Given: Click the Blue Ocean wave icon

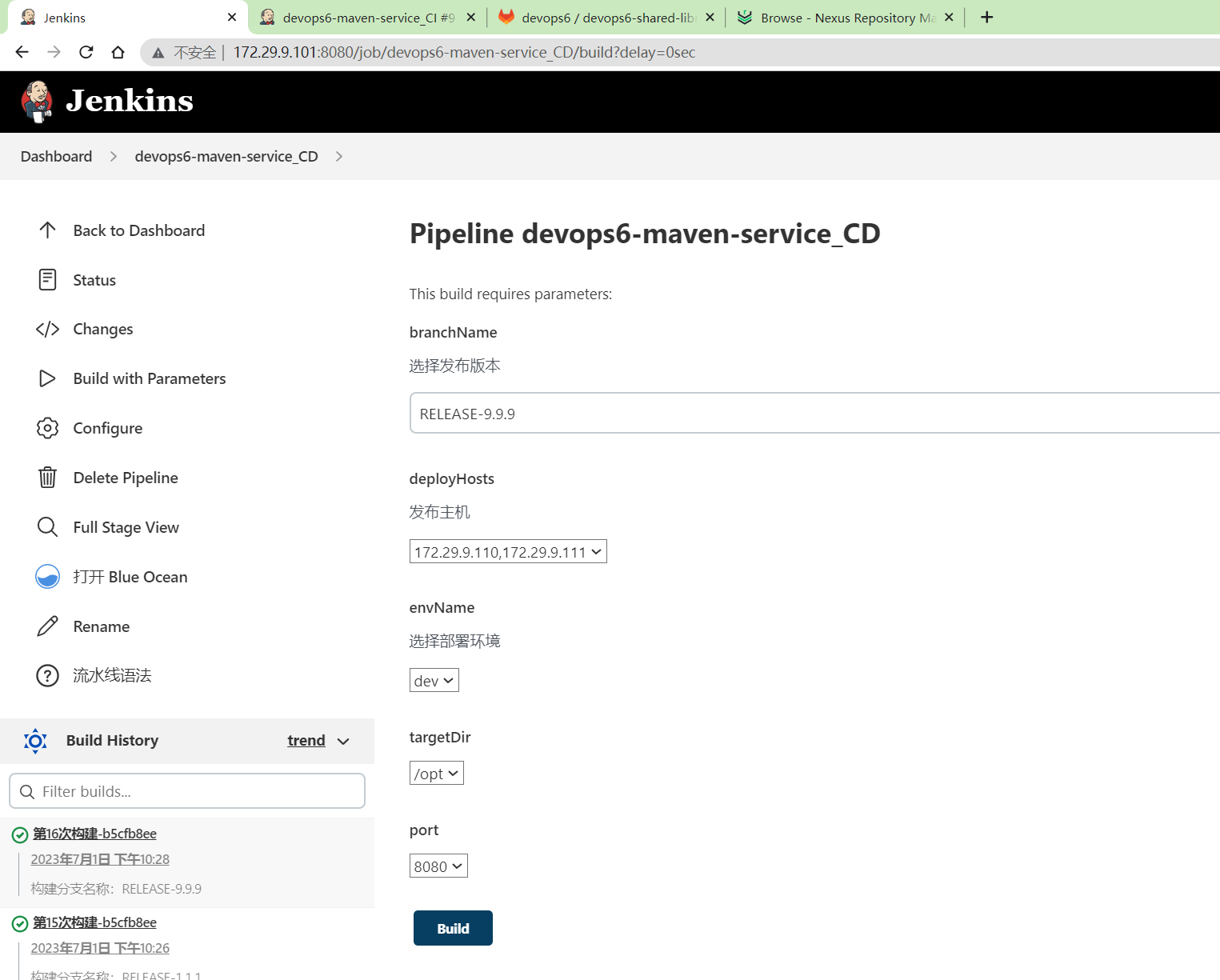Looking at the screenshot, I should (47, 577).
